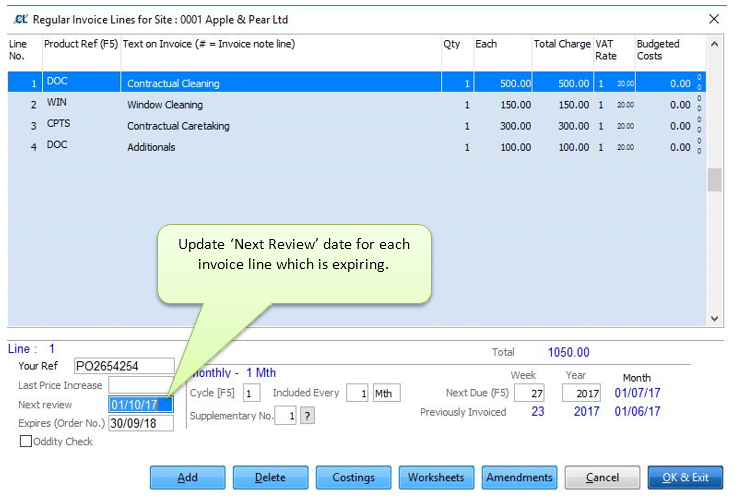Click the Add button

(x=187, y=478)
